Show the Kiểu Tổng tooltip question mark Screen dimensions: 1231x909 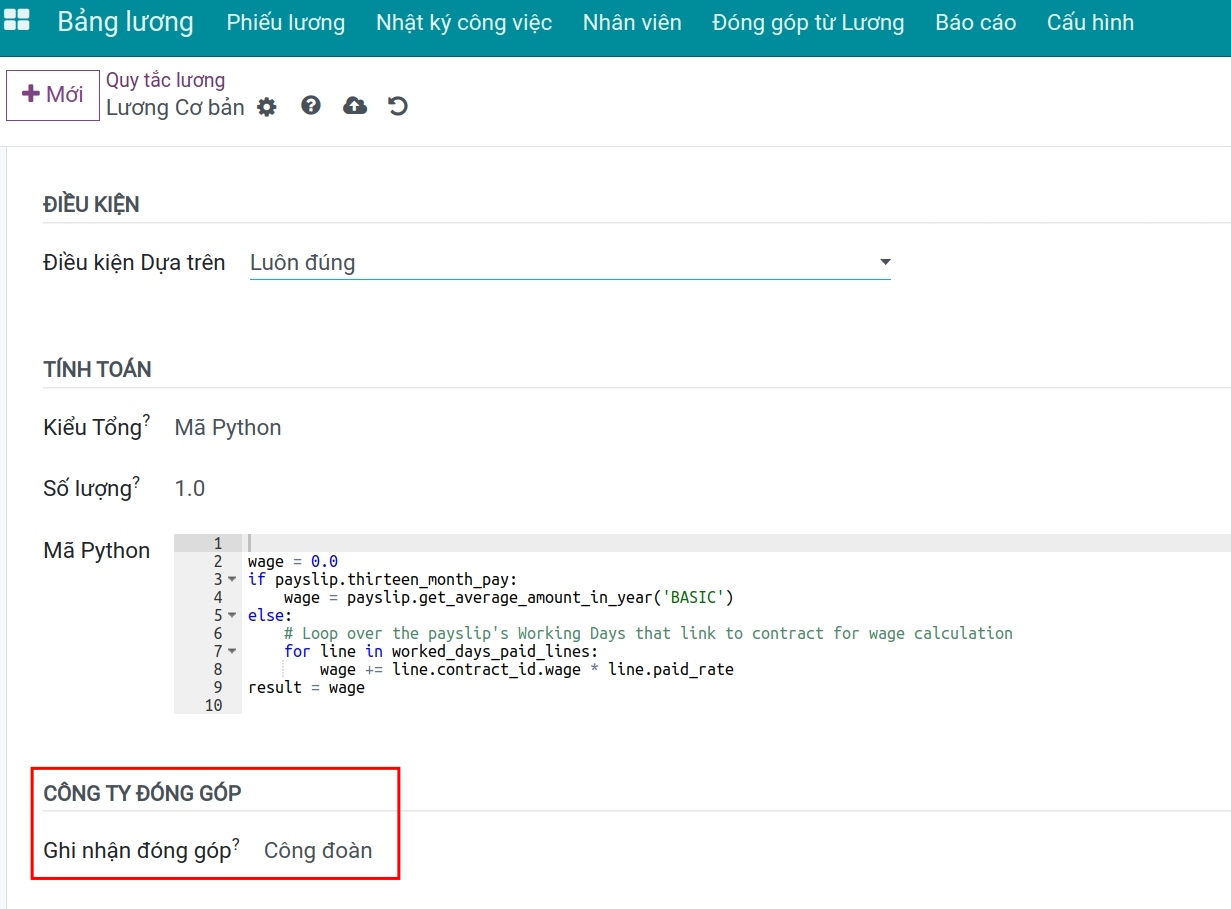click(x=146, y=420)
